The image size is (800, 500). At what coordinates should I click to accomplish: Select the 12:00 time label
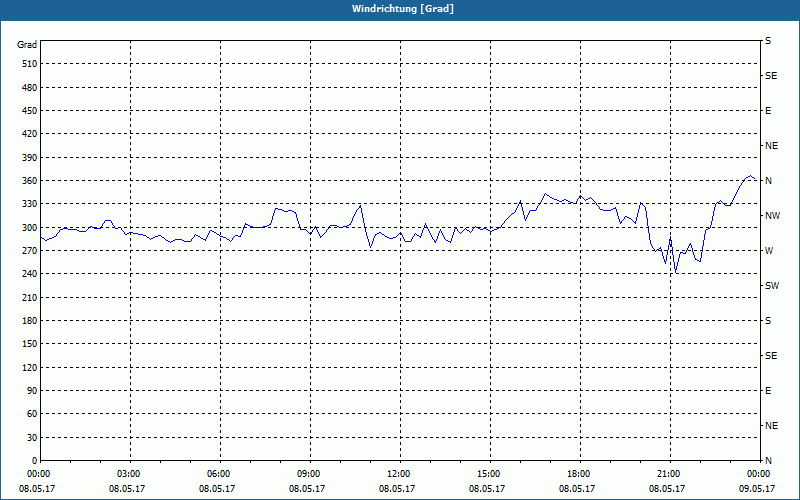coord(397,474)
